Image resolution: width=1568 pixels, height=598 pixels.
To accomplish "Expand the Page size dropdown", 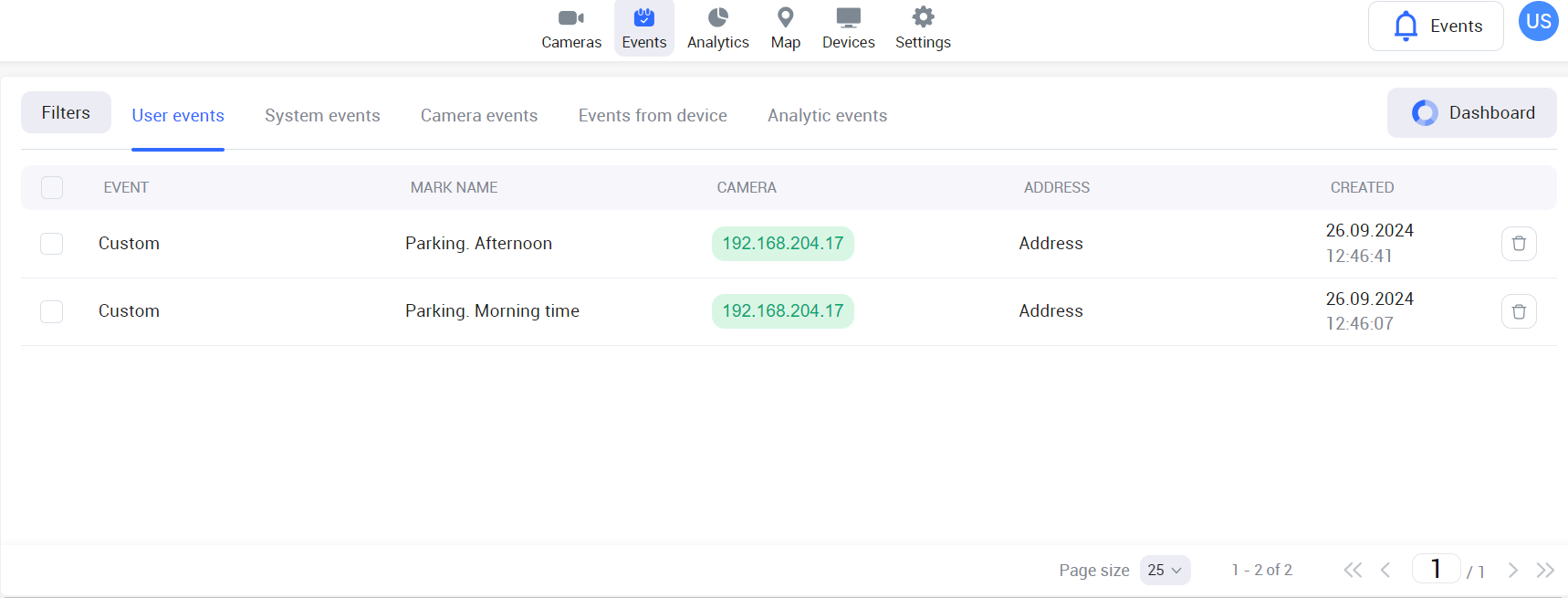I will (x=1165, y=570).
